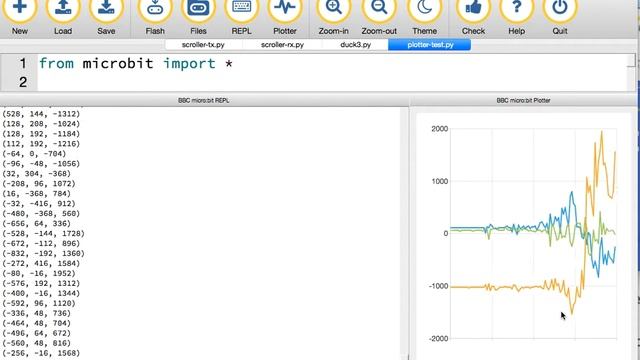Open the duck3.py tab
This screenshot has width=640, height=360.
[x=356, y=44]
